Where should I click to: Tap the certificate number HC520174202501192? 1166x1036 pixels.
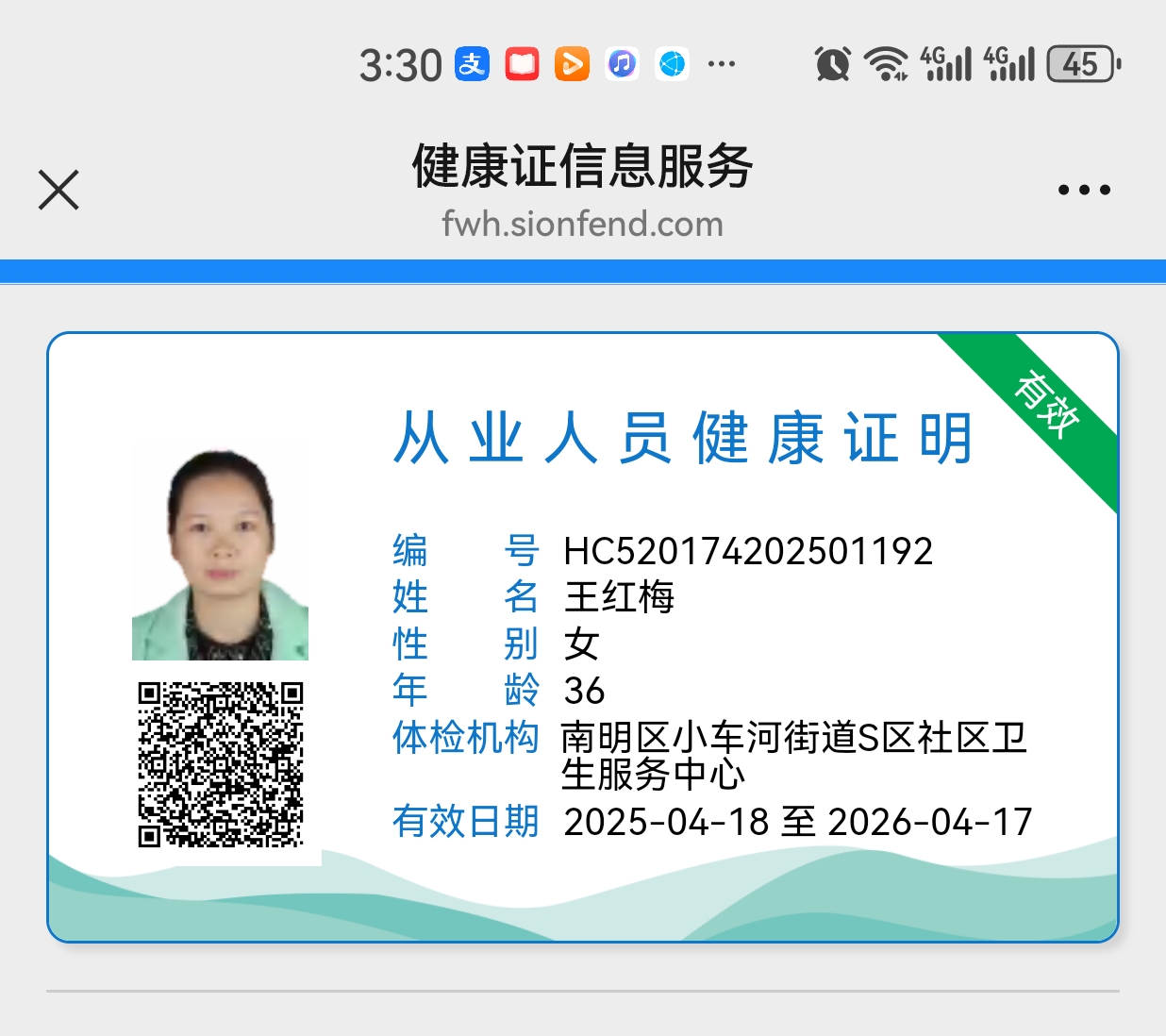pyautogui.click(x=748, y=551)
